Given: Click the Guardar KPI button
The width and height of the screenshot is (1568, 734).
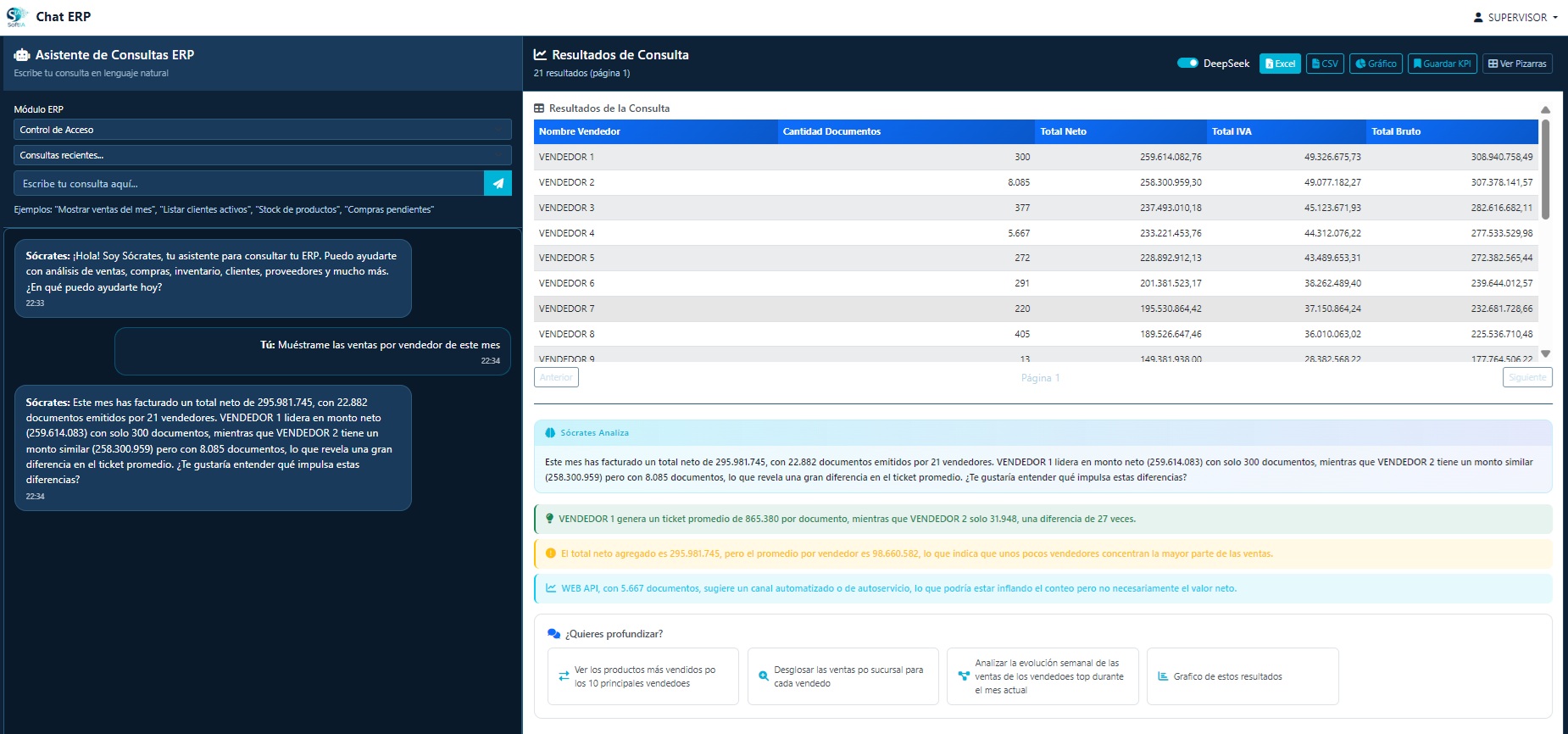Looking at the screenshot, I should point(1442,64).
